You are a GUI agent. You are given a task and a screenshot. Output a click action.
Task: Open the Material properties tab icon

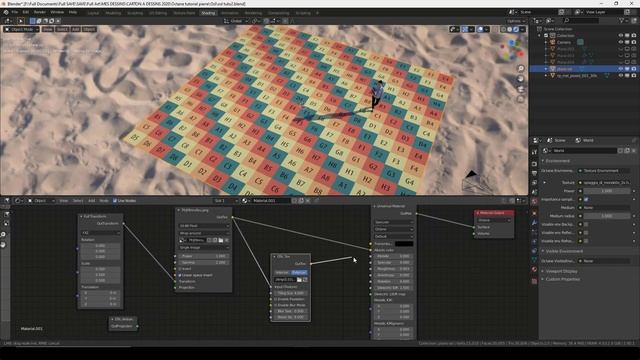click(x=534, y=269)
